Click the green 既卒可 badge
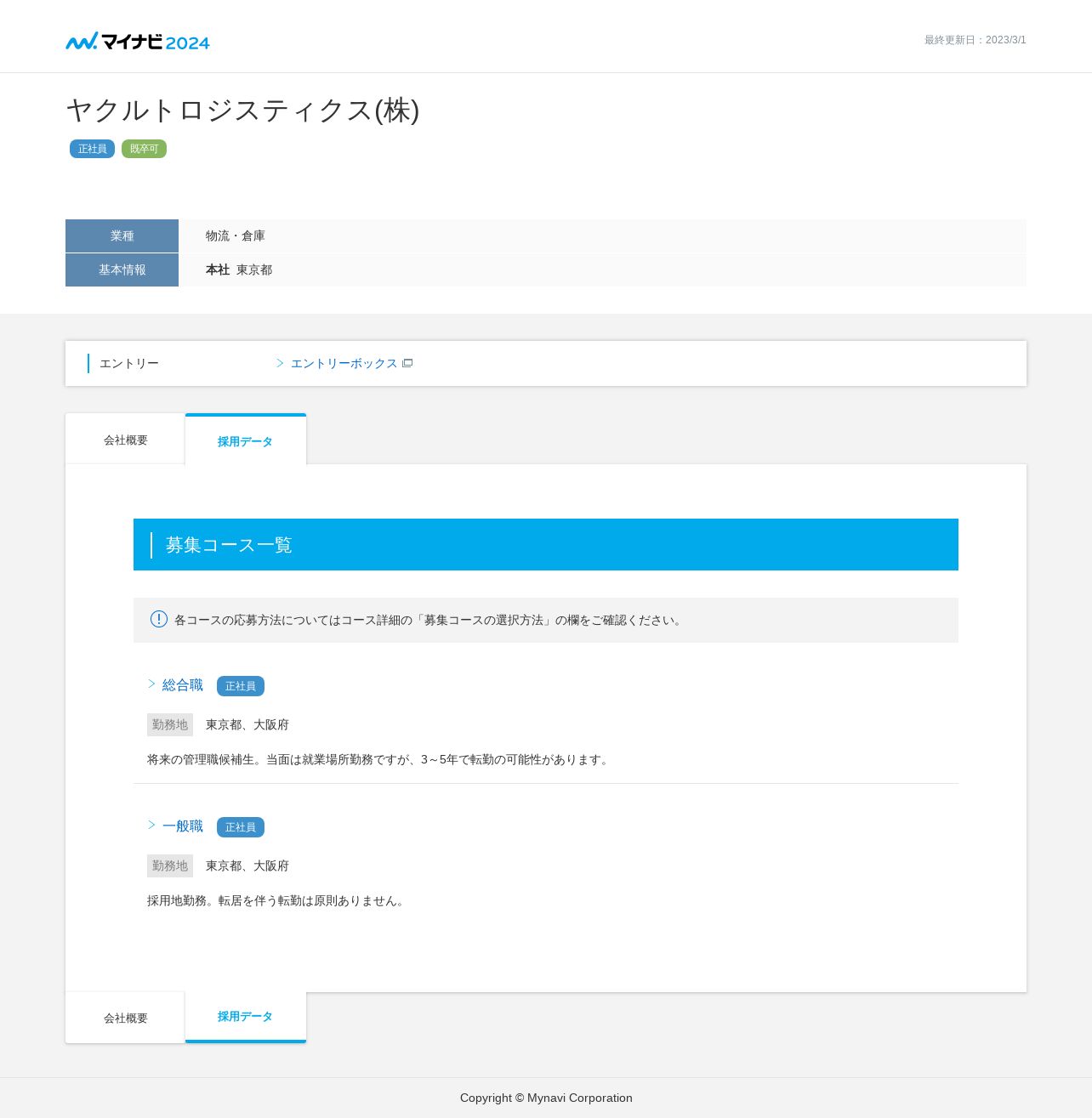The height and width of the screenshot is (1118, 1092). pos(144,149)
